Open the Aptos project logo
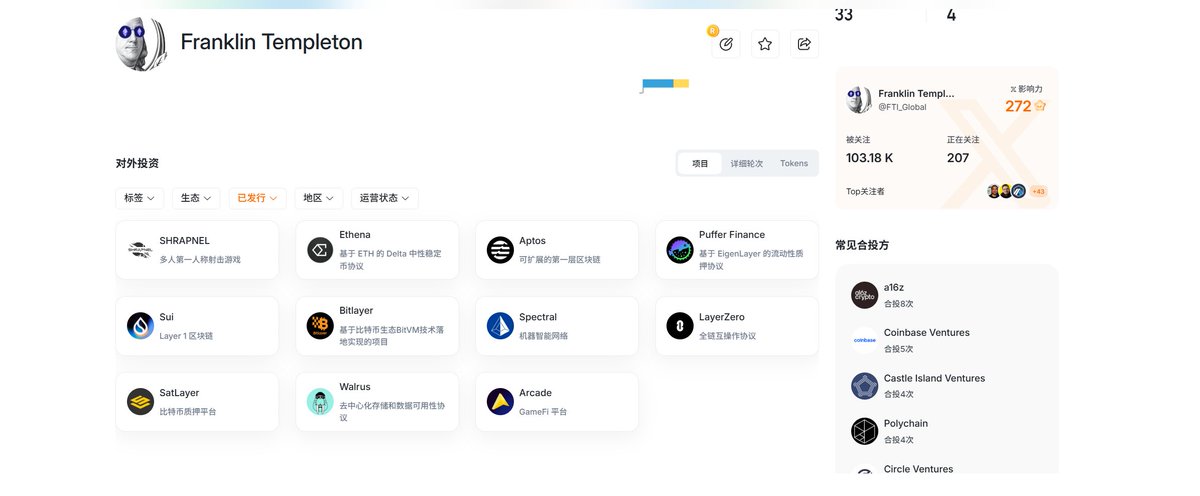The width and height of the screenshot is (1200, 496). point(500,250)
